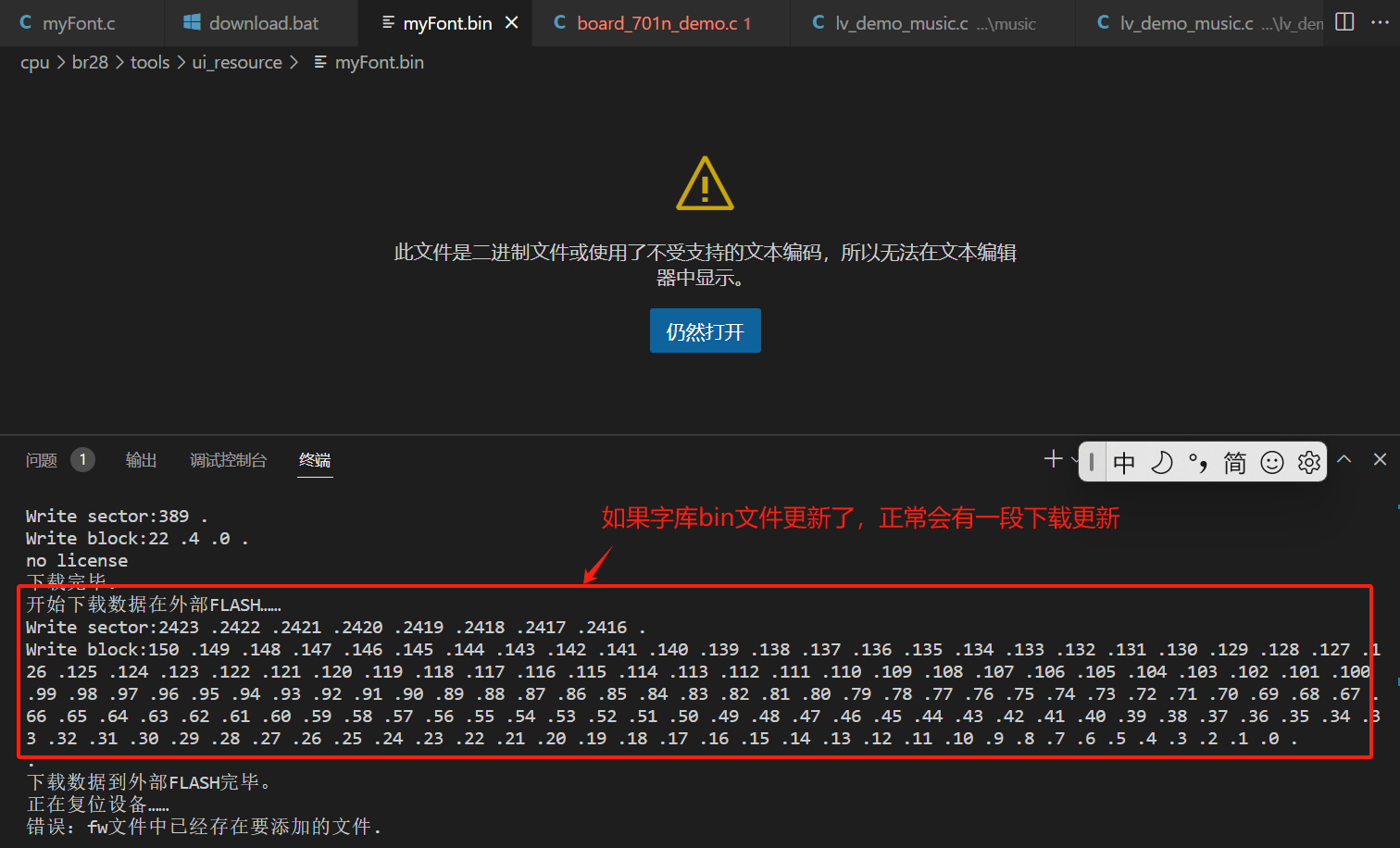
Task: Click the ui_resource breadcrumb
Action: pyautogui.click(x=237, y=62)
